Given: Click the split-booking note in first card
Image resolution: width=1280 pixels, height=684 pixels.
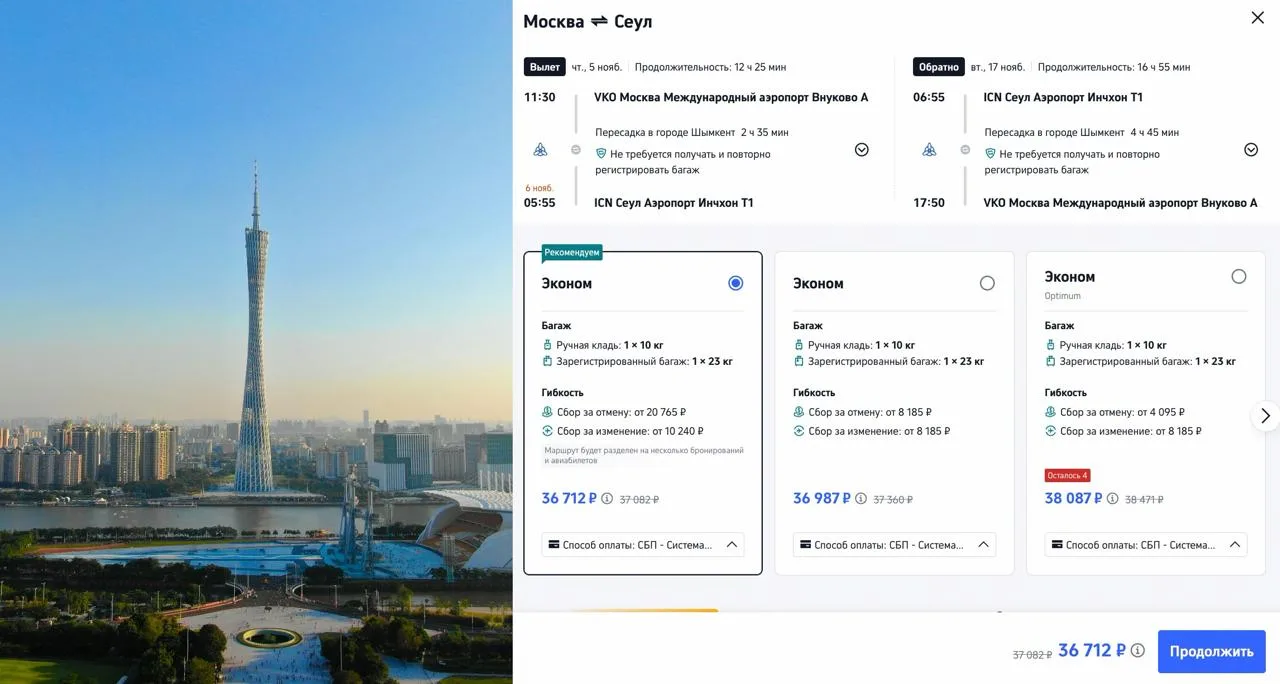Looking at the screenshot, I should (644, 455).
